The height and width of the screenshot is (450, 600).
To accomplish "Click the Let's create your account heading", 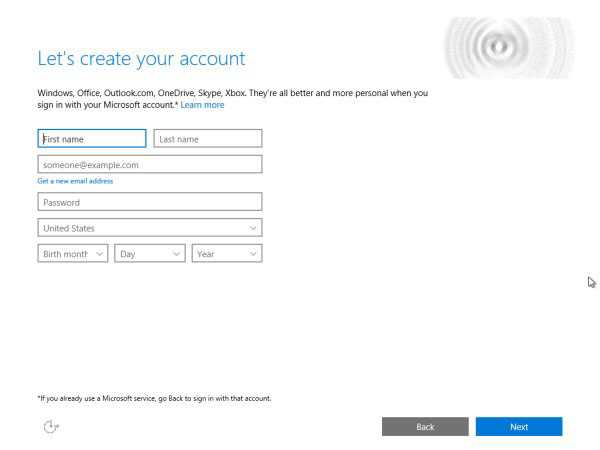I will click(141, 59).
